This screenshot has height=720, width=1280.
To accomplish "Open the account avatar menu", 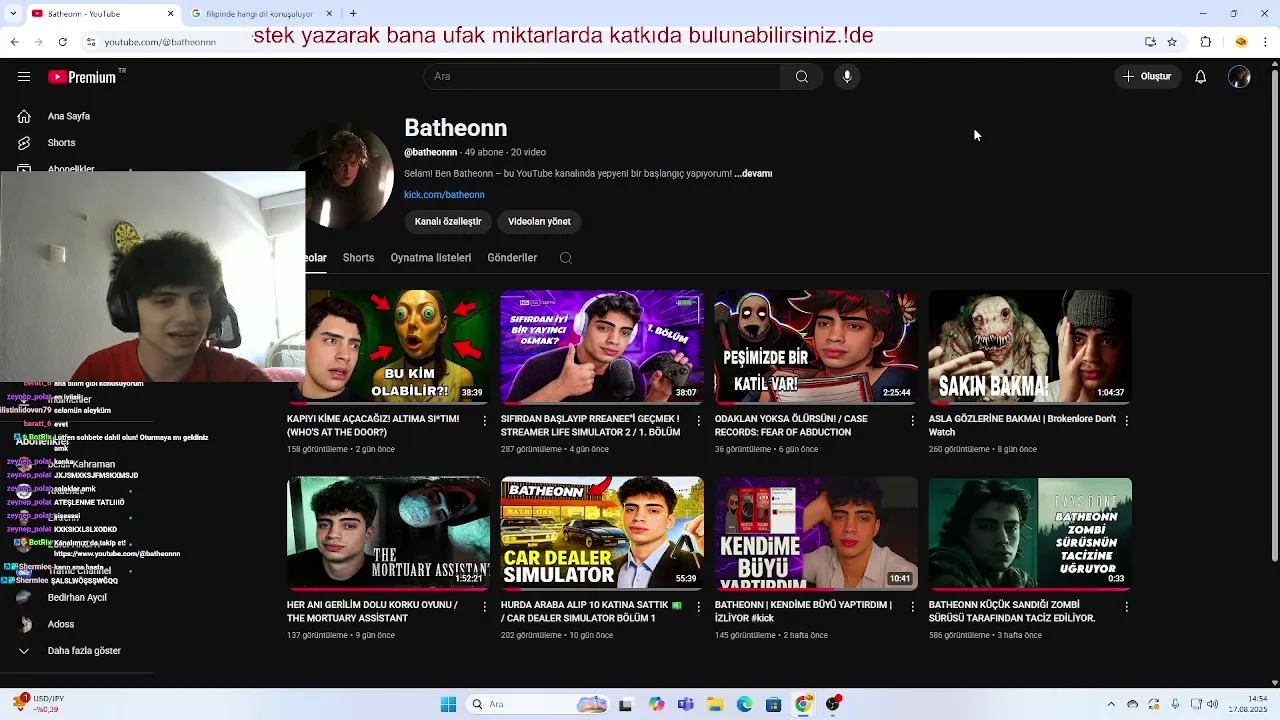I will pyautogui.click(x=1239, y=77).
